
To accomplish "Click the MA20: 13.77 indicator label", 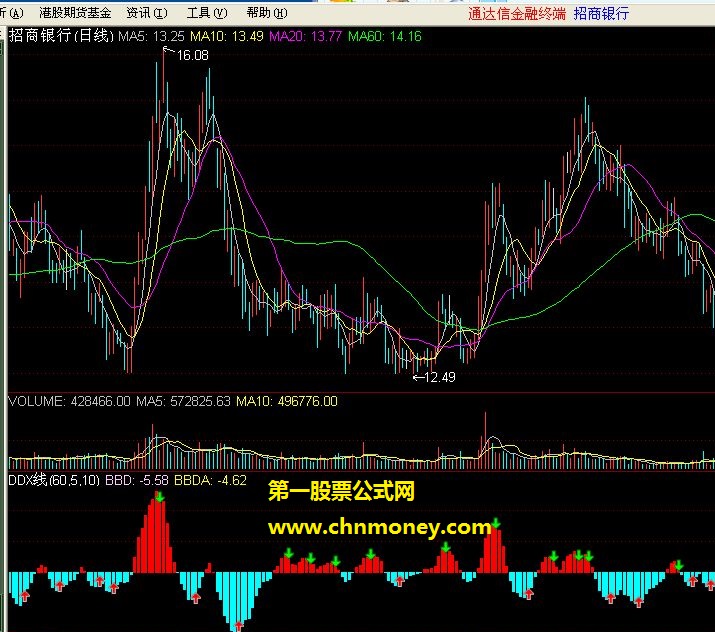I will tap(305, 36).
